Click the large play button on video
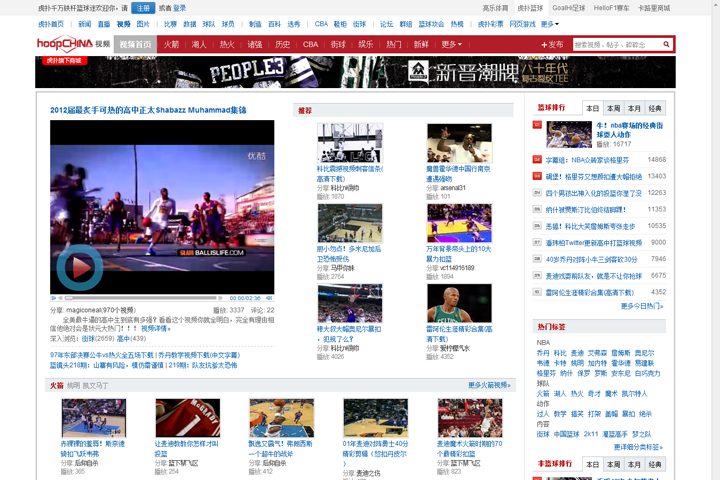 point(79,267)
